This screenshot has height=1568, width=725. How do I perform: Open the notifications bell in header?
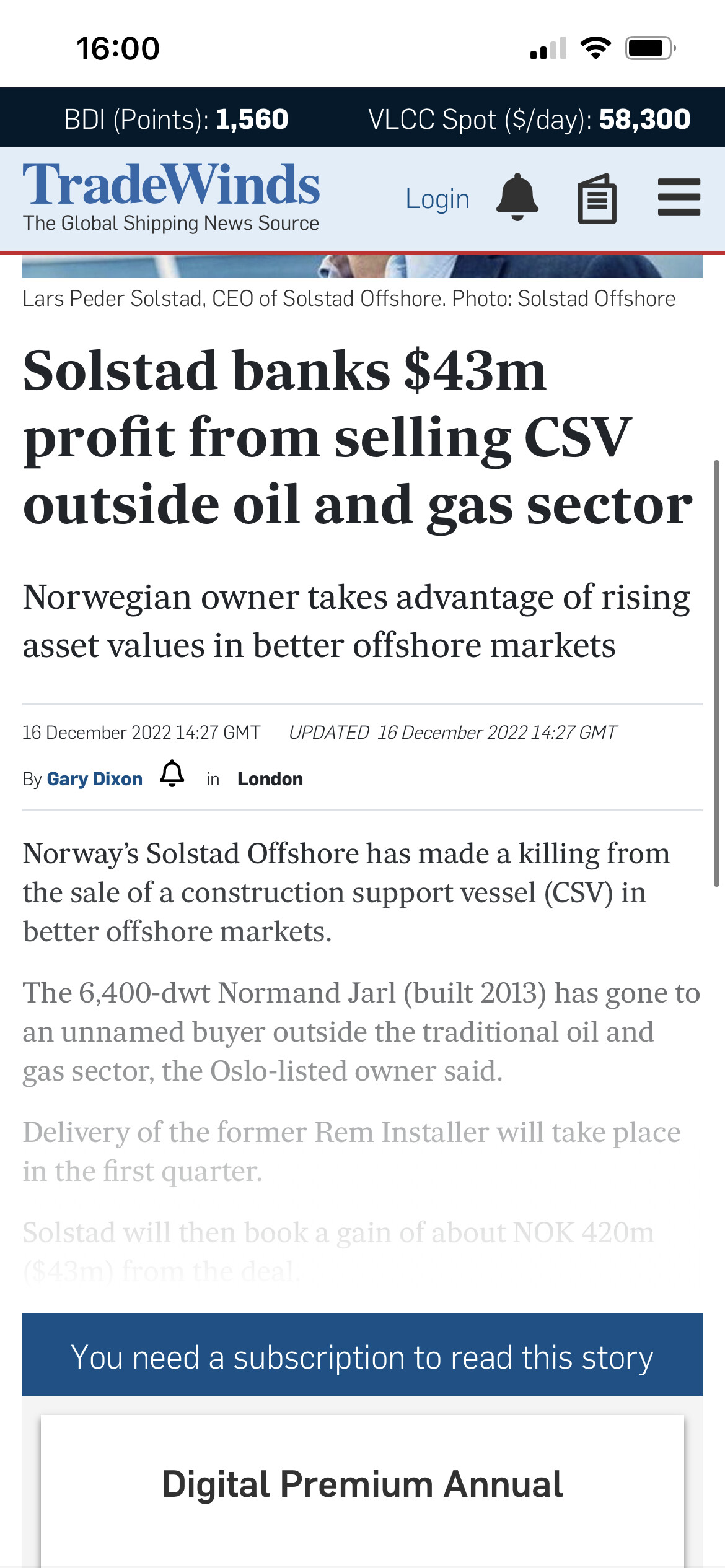point(517,198)
